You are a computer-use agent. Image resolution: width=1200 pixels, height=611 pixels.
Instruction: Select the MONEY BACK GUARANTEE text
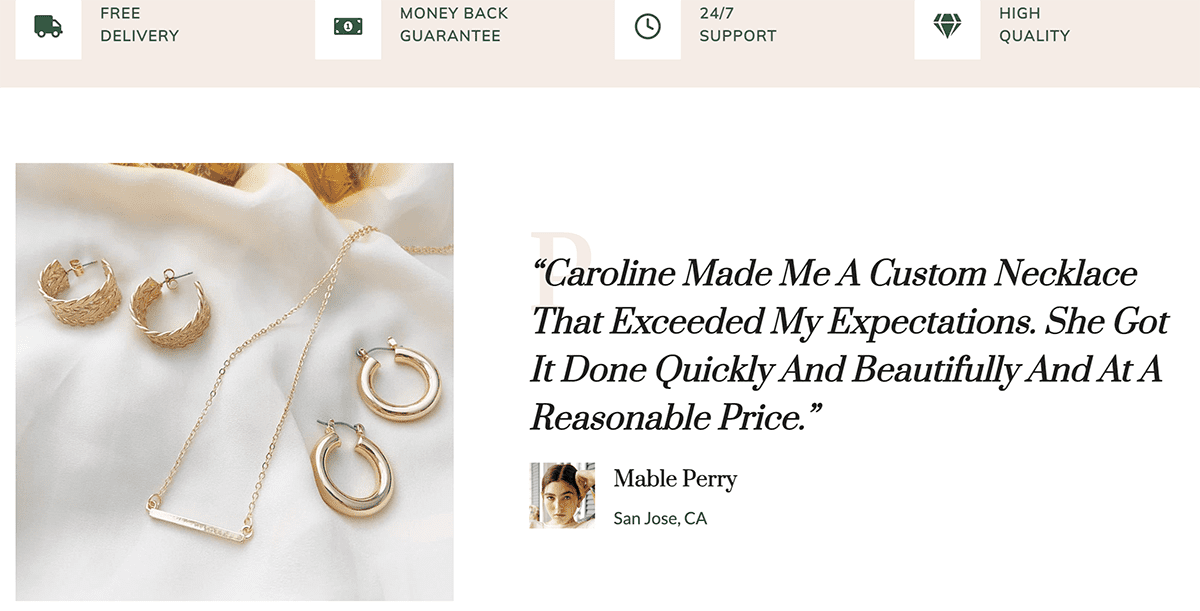pos(454,25)
